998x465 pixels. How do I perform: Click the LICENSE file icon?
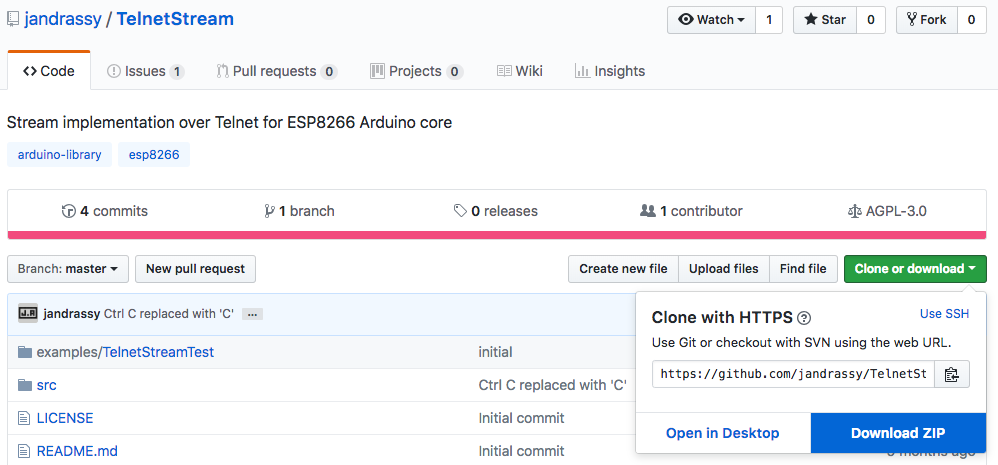point(25,418)
